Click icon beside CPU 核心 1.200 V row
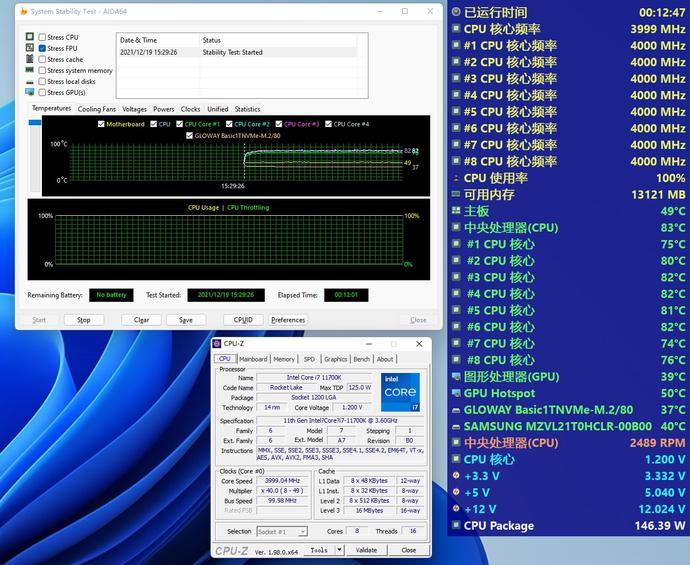Image resolution: width=690 pixels, height=565 pixels. [x=456, y=459]
